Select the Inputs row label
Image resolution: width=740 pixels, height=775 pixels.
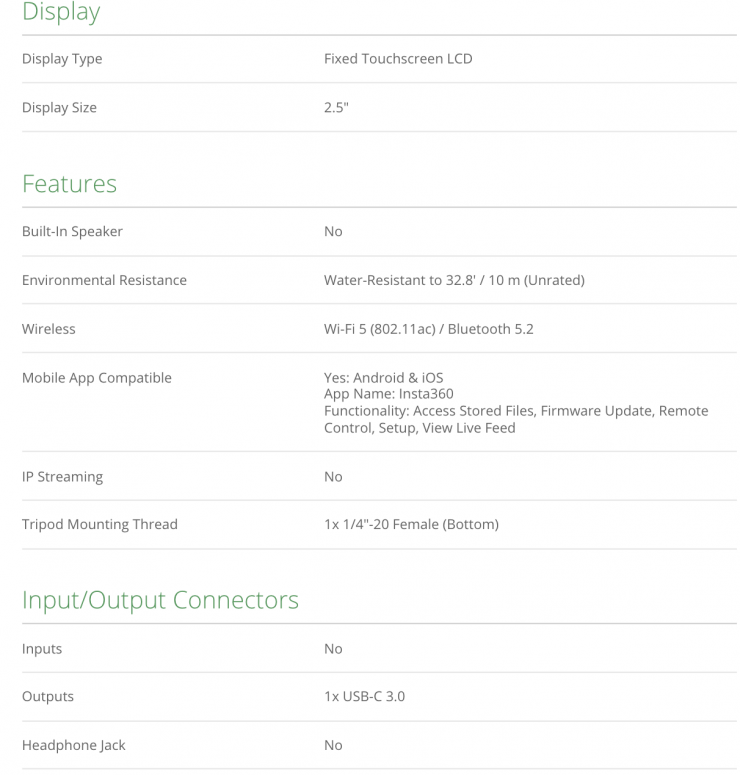pos(42,649)
